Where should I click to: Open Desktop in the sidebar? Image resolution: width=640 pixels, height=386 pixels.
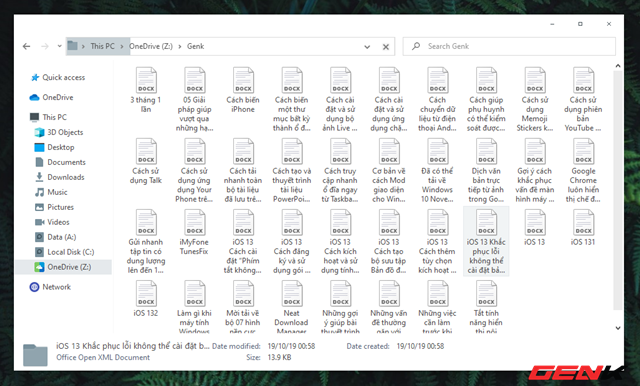(x=55, y=147)
